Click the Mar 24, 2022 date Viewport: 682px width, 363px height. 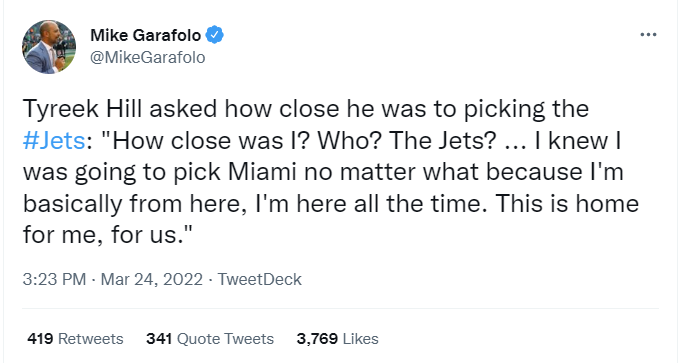152,279
